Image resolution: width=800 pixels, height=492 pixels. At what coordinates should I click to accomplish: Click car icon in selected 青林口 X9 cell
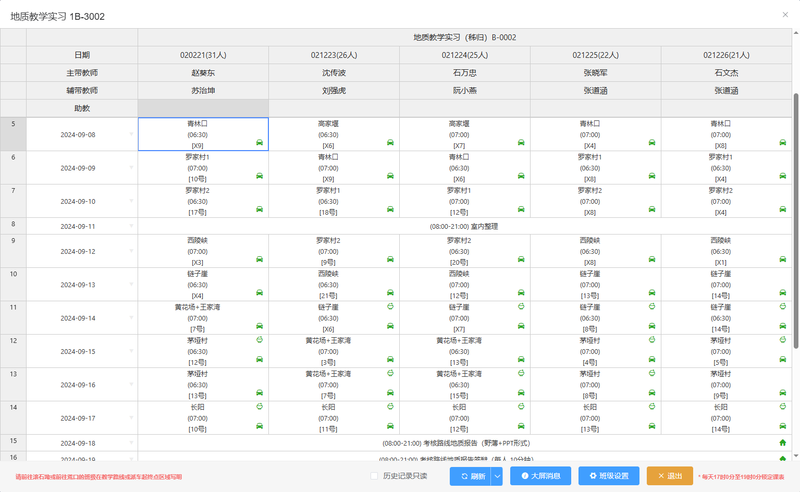point(260,143)
